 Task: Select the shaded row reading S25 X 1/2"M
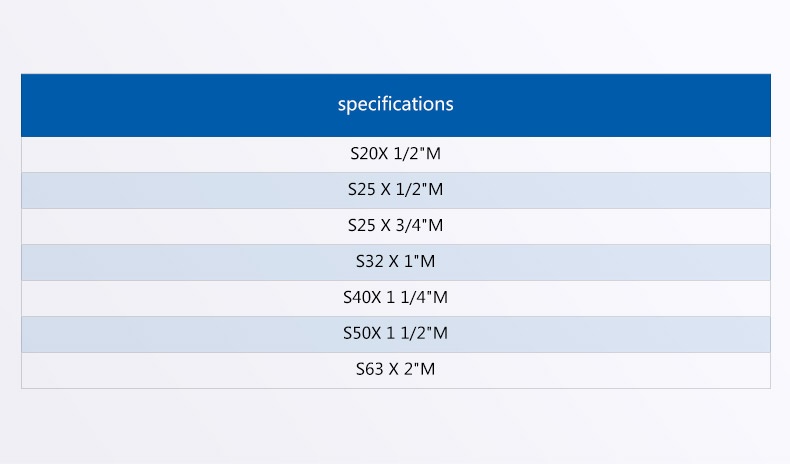coord(396,190)
